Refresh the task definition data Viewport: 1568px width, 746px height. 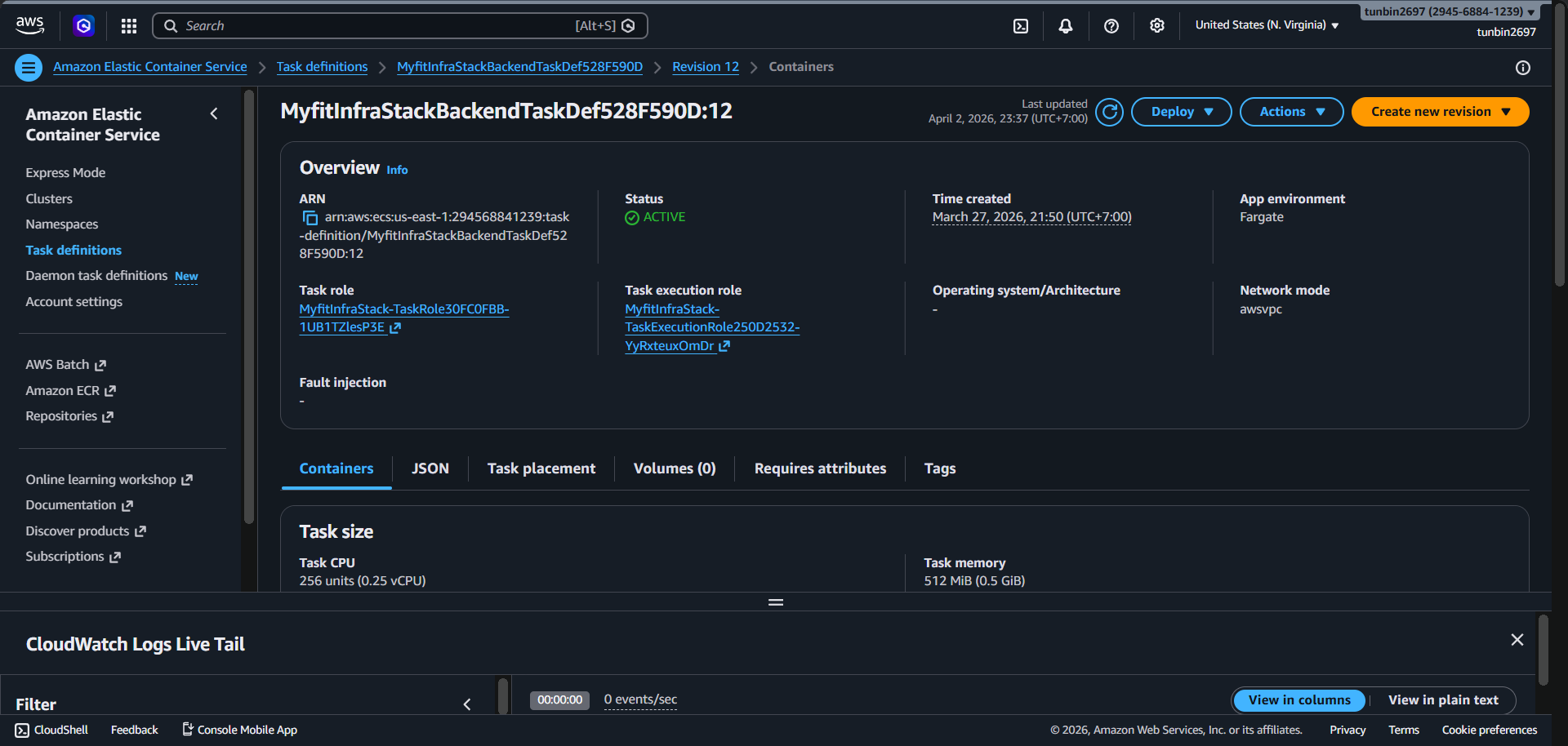[1109, 112]
